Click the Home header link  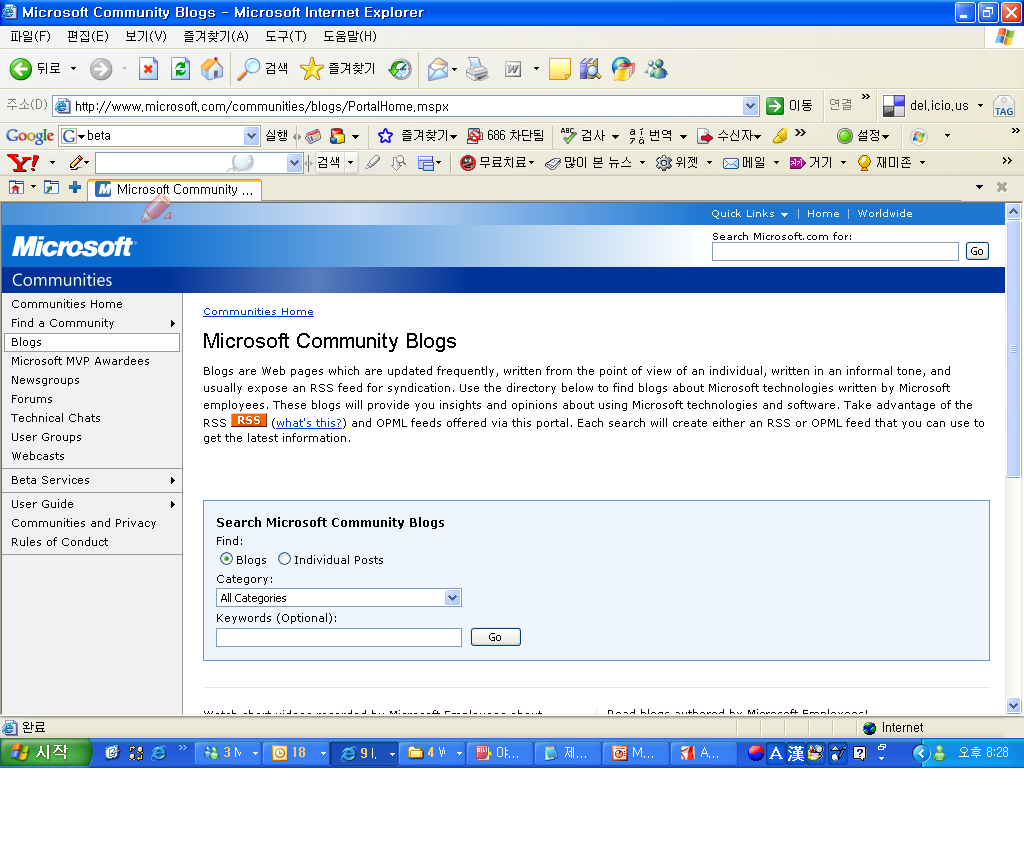pyautogui.click(x=823, y=213)
